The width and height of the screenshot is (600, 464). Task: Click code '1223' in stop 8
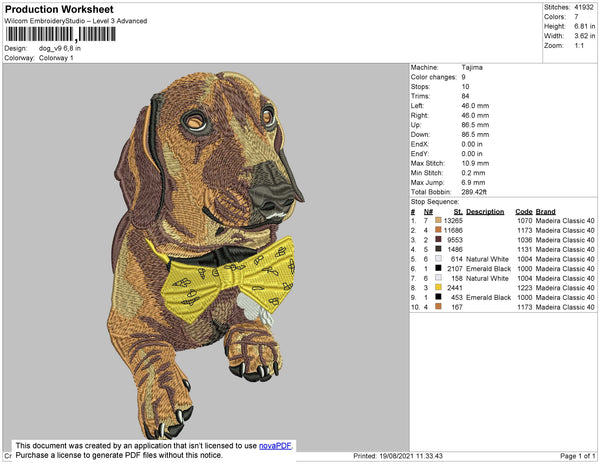coord(525,288)
